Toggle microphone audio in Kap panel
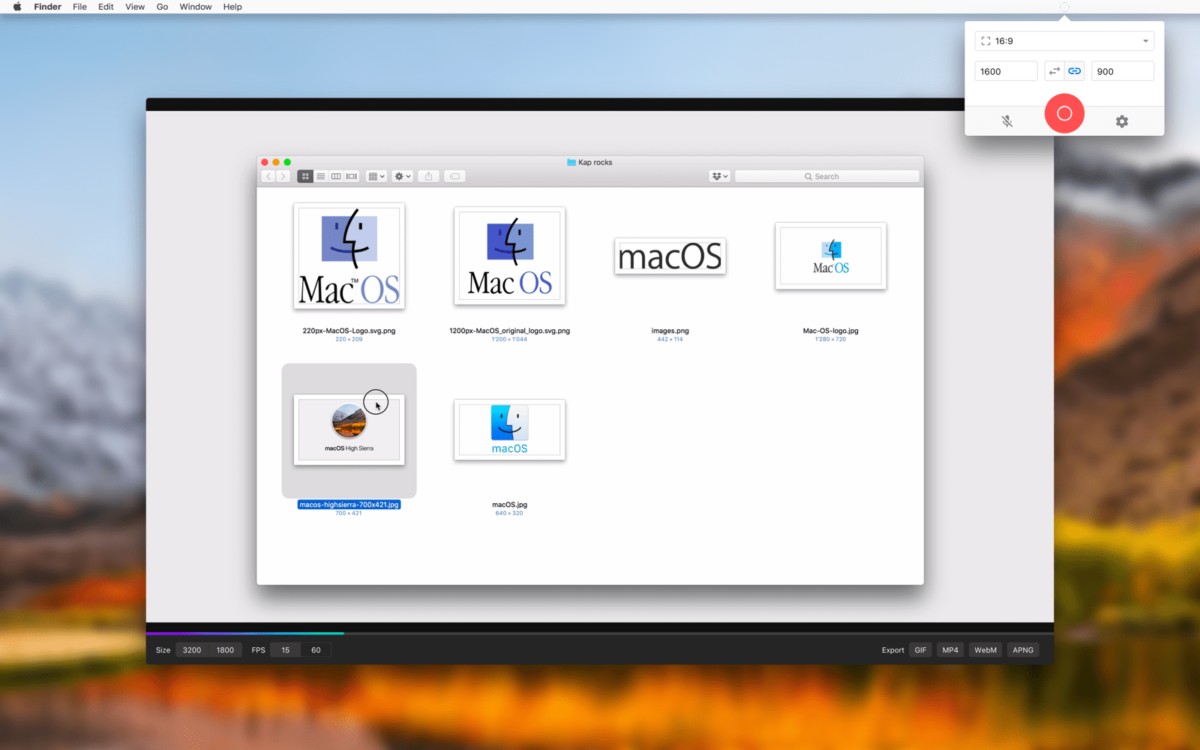This screenshot has width=1200, height=750. coord(1008,121)
